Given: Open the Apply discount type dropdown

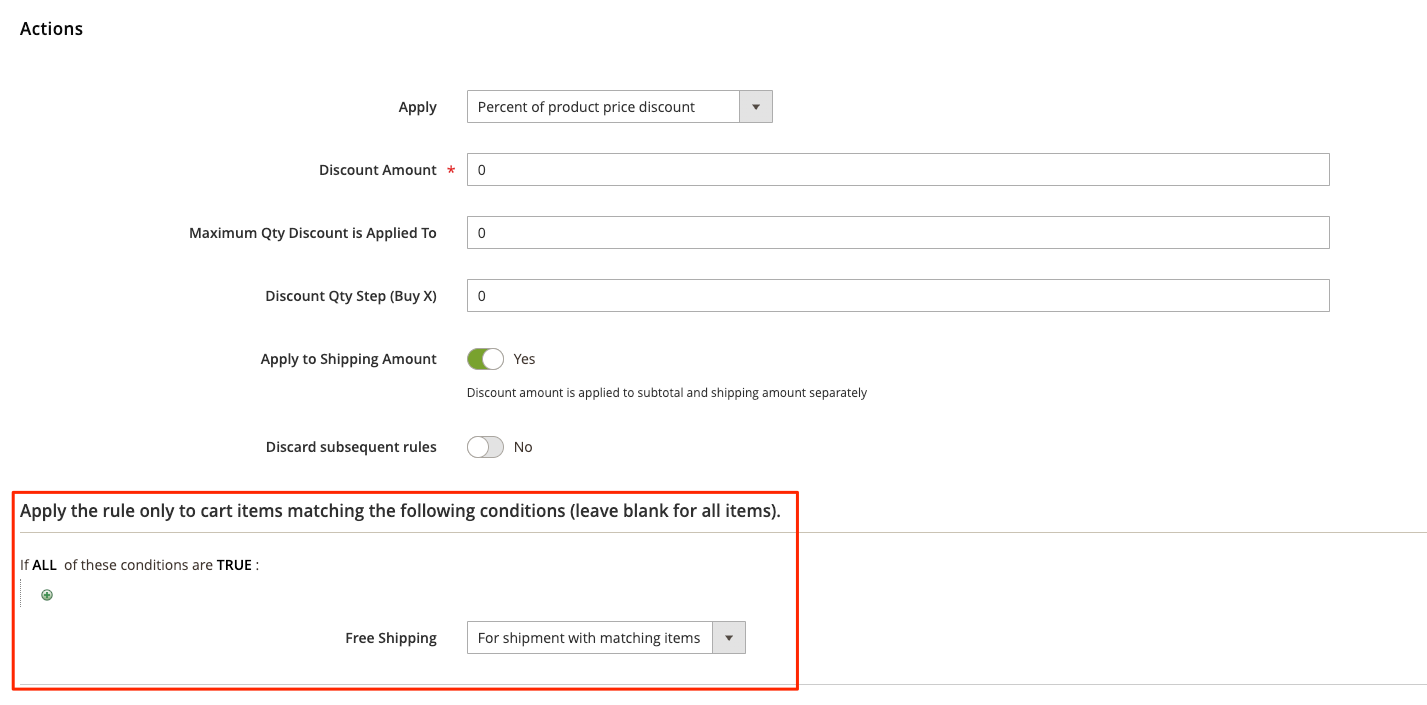Looking at the screenshot, I should [x=619, y=107].
